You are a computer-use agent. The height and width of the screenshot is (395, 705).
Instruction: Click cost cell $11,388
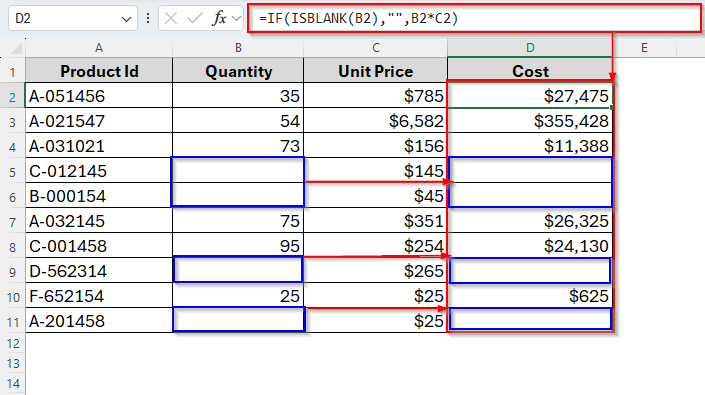530,146
